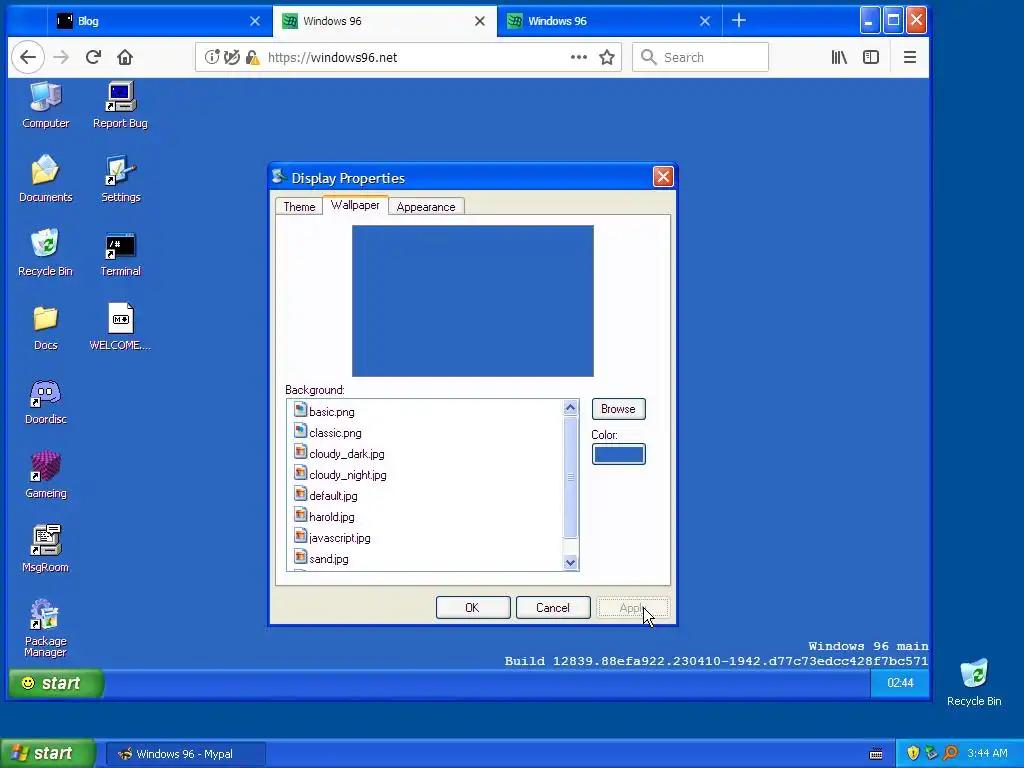
Task: Select cloudy_dark.jpg wallpaper
Action: click(x=426, y=453)
